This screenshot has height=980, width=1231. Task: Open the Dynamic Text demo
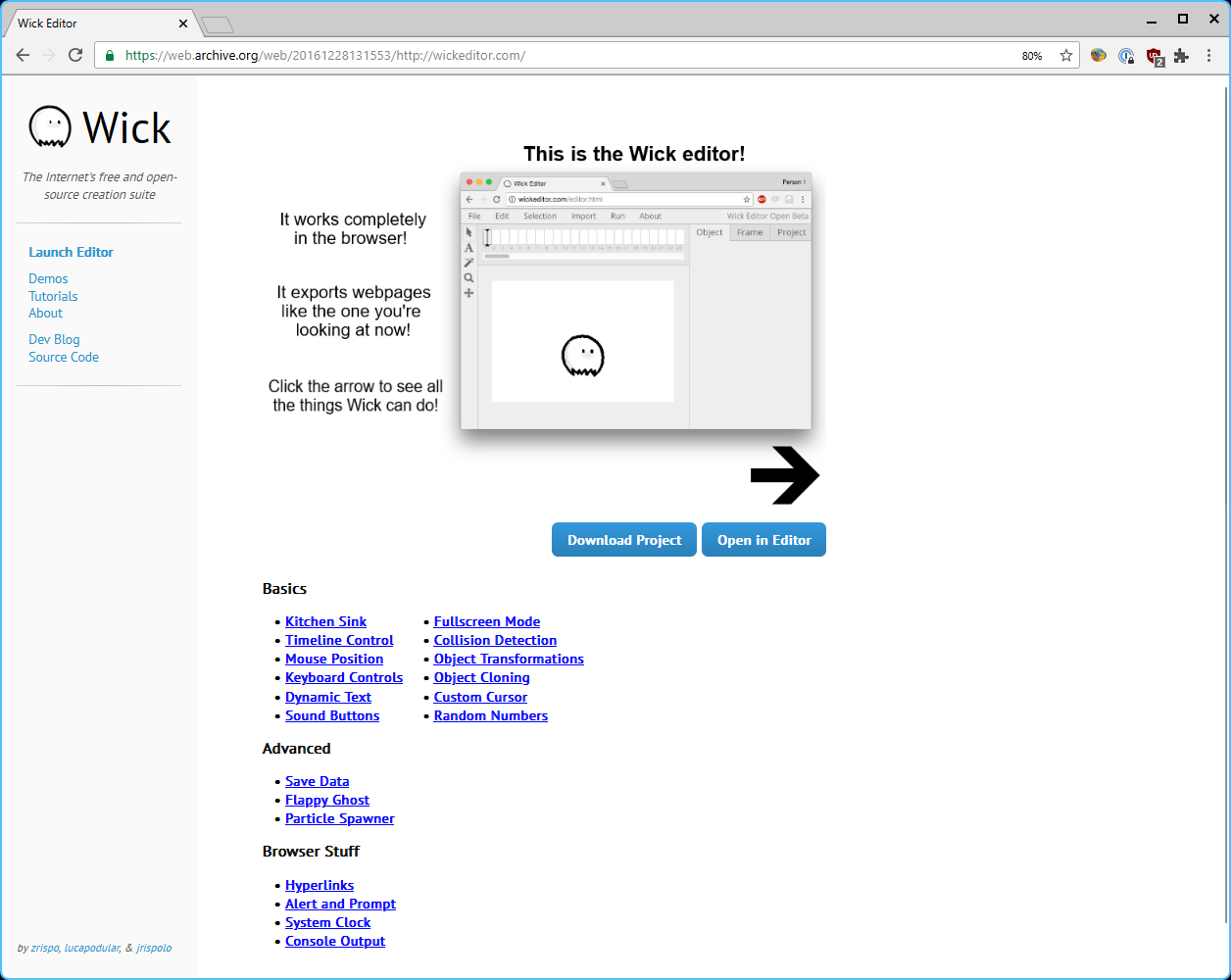coord(328,697)
